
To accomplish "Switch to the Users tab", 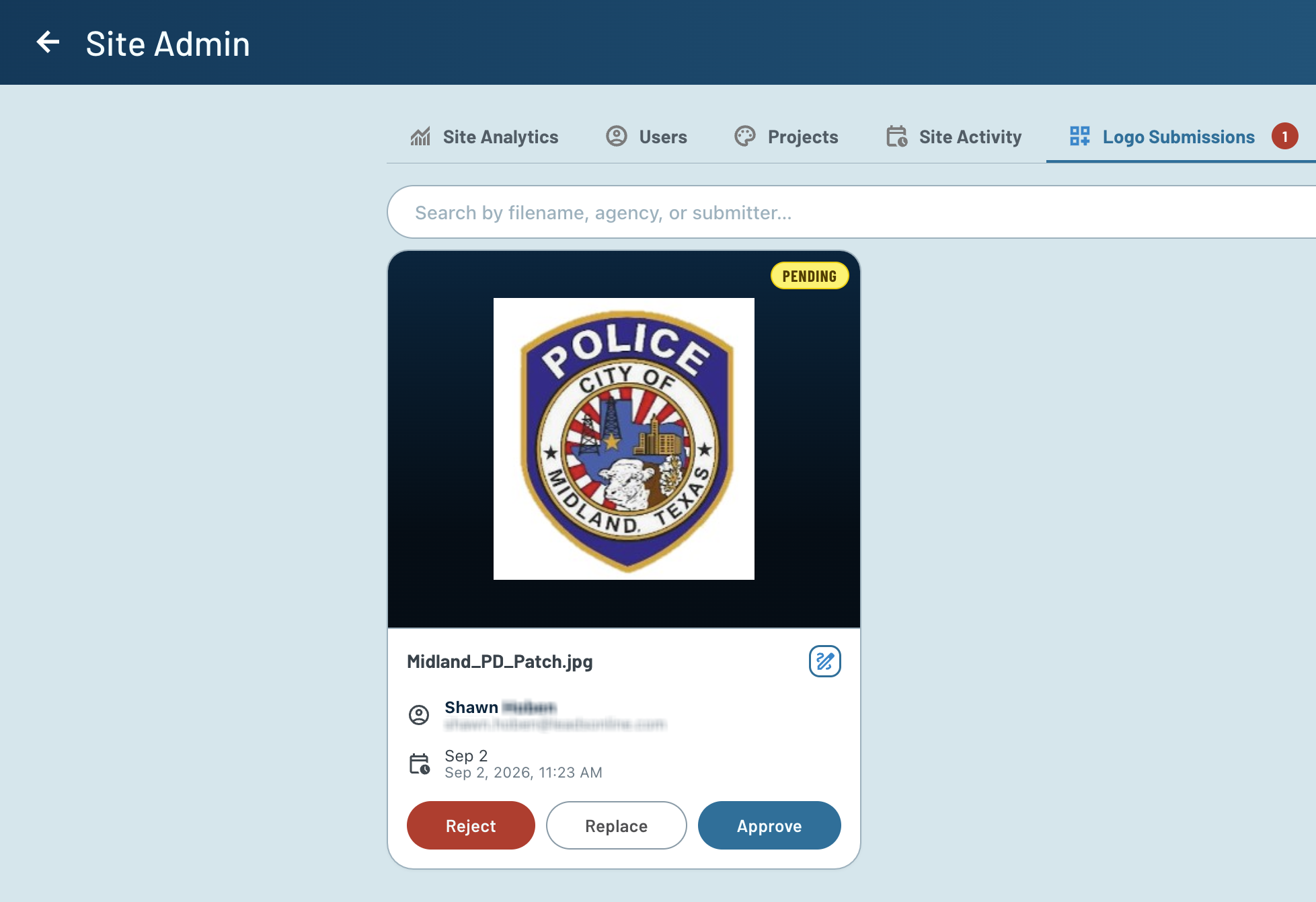I will point(647,137).
